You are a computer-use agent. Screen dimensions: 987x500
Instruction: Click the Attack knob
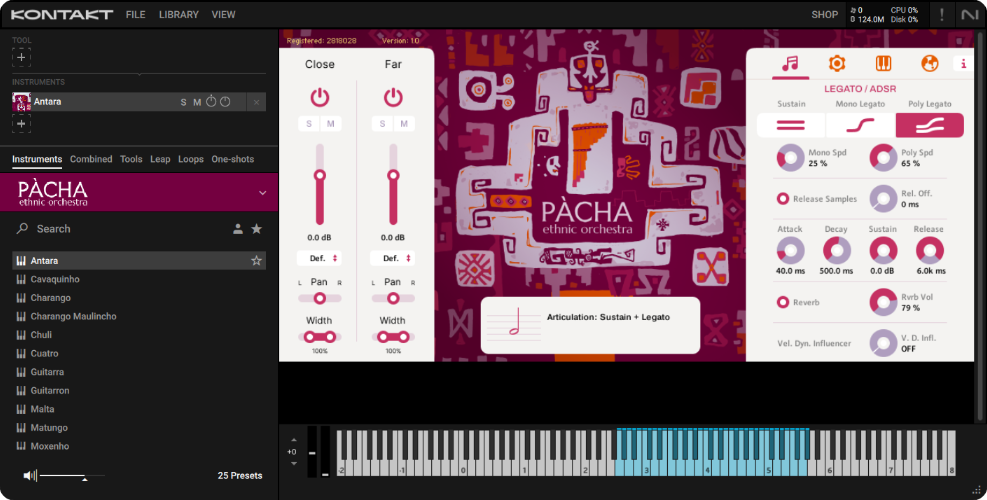click(790, 251)
